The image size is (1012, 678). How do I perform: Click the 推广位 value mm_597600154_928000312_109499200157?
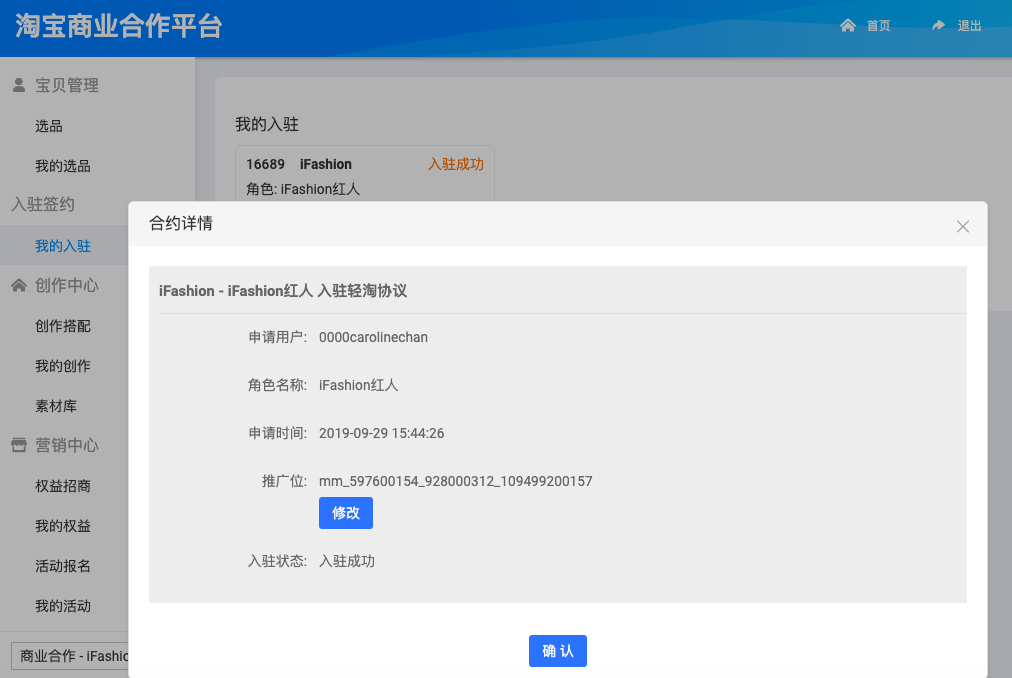click(x=456, y=481)
